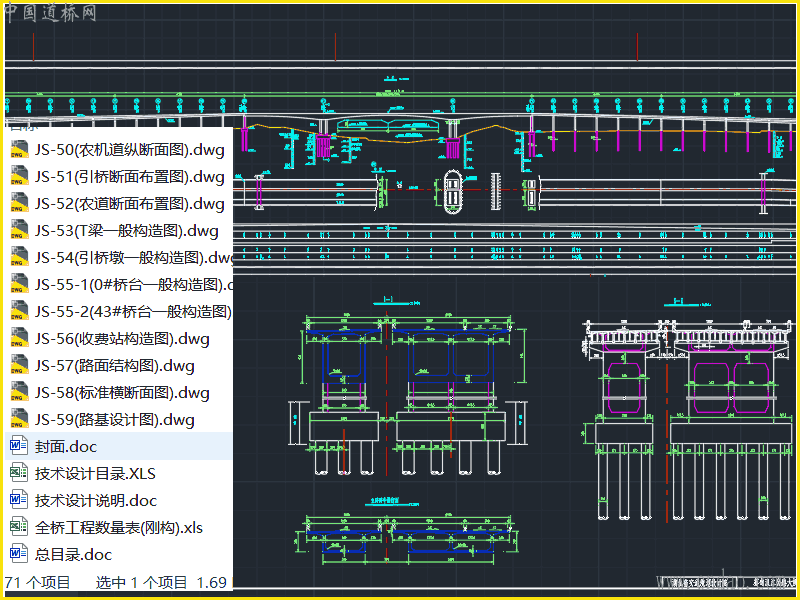Click the Word icon next to 总目录.doc
The height and width of the screenshot is (600, 800).
(19, 554)
